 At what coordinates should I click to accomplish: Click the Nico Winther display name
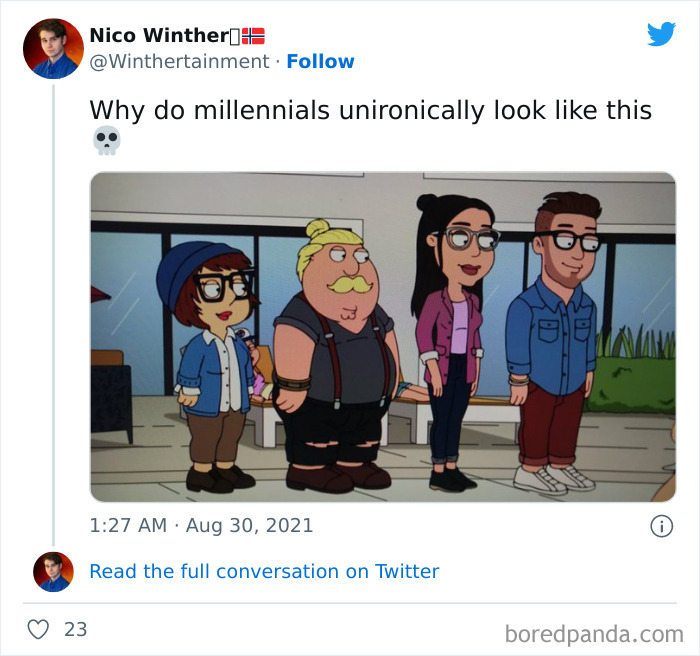point(158,35)
